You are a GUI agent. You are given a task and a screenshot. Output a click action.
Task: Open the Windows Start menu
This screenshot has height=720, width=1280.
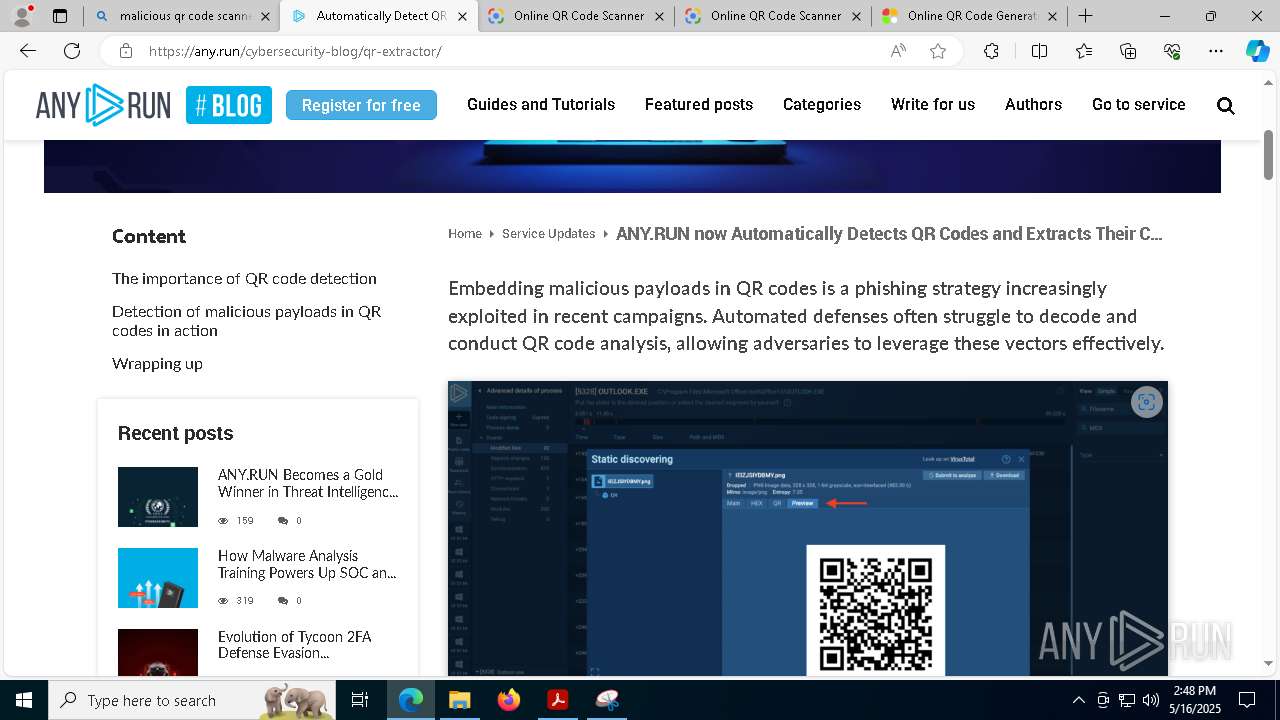coord(24,700)
